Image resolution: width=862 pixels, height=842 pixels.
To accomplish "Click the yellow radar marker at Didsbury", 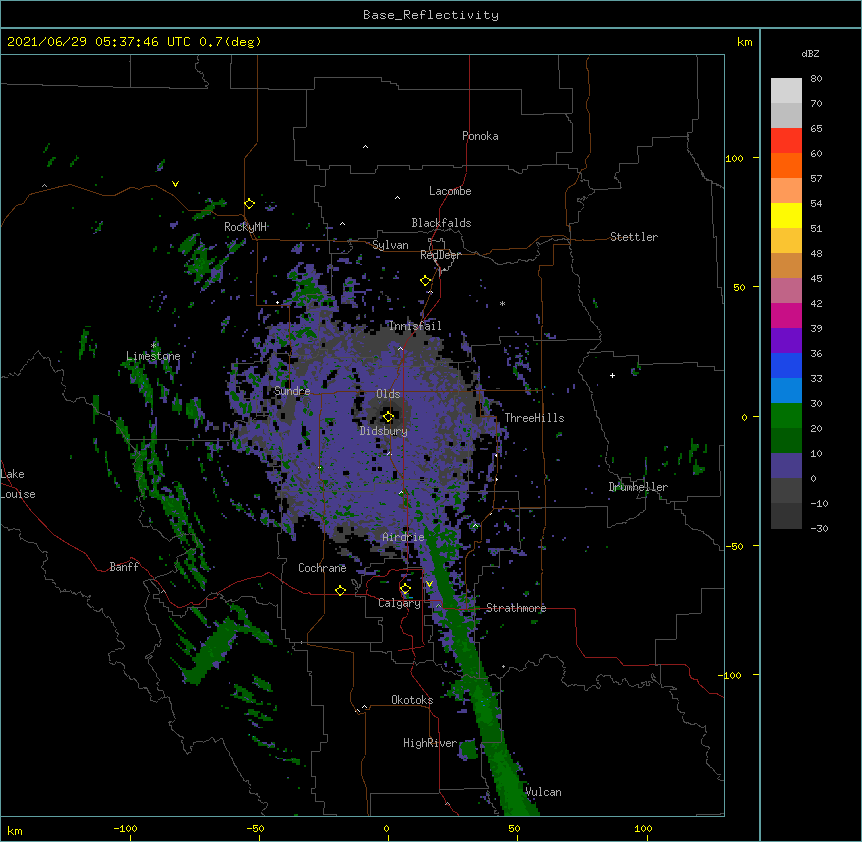I will 388,416.
